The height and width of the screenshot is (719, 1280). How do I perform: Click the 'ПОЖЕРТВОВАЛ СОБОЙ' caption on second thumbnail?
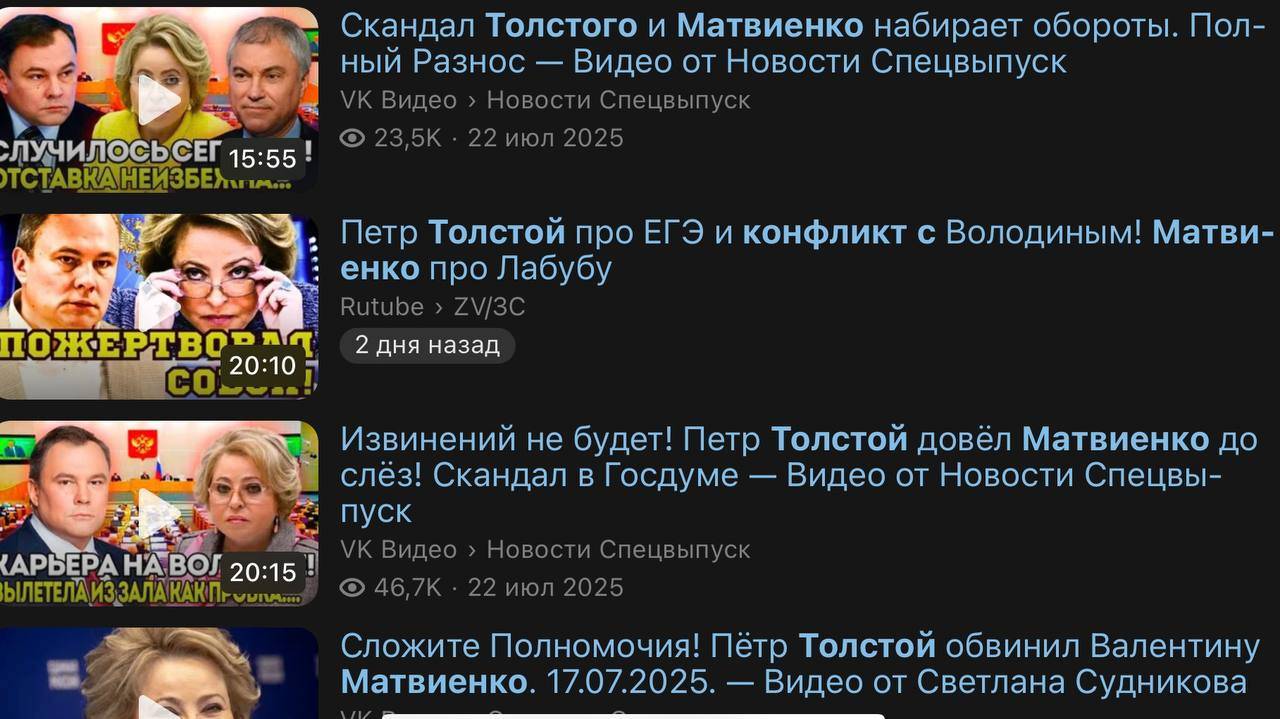click(x=158, y=362)
